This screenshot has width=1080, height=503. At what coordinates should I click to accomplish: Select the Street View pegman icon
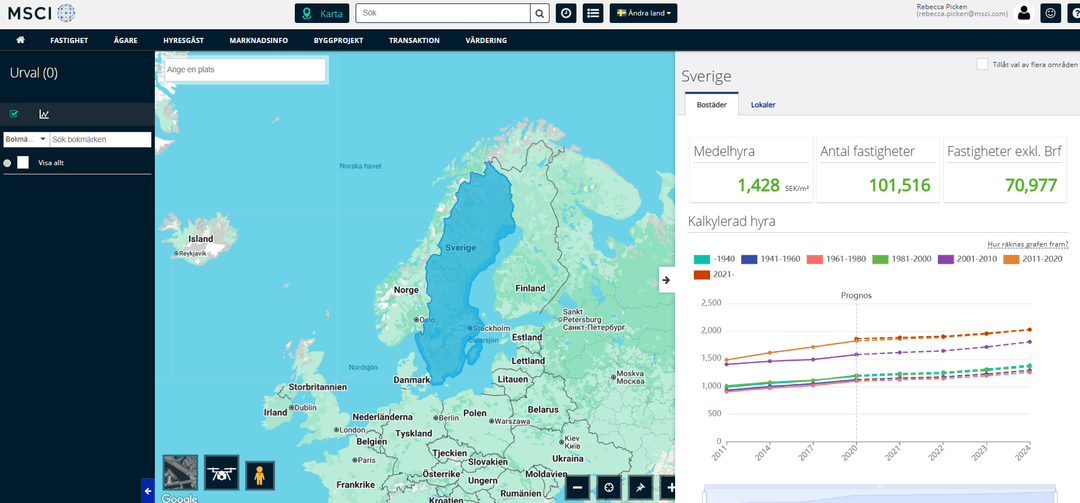[259, 475]
